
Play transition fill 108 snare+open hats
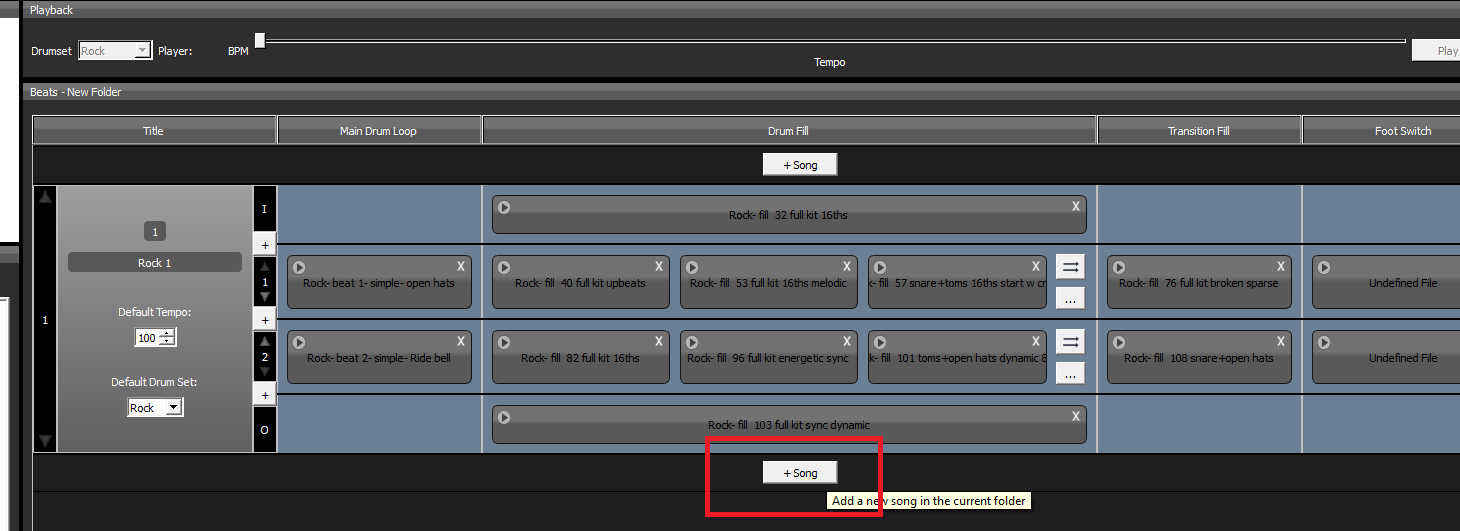click(1119, 342)
